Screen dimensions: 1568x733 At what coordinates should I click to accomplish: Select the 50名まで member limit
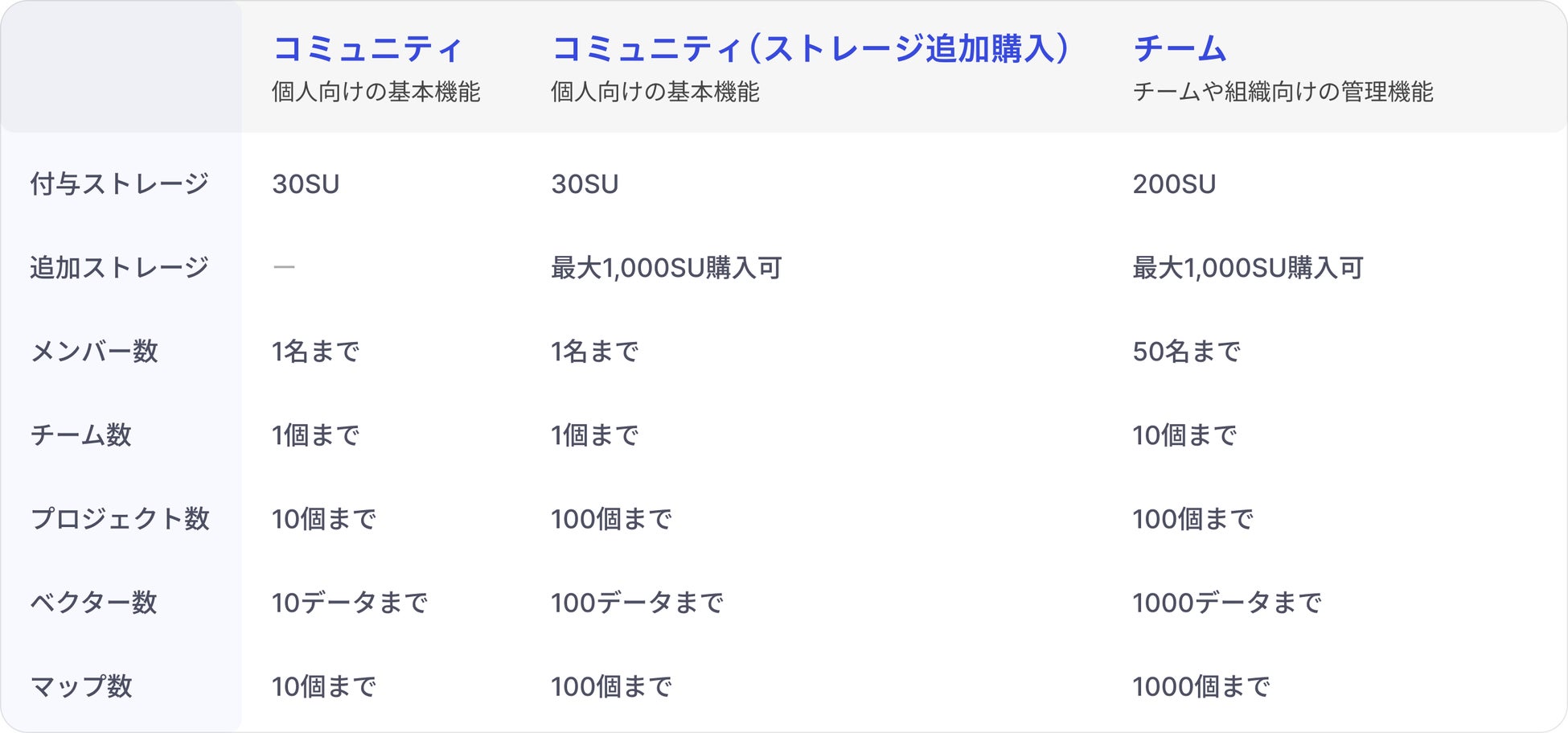(1186, 352)
